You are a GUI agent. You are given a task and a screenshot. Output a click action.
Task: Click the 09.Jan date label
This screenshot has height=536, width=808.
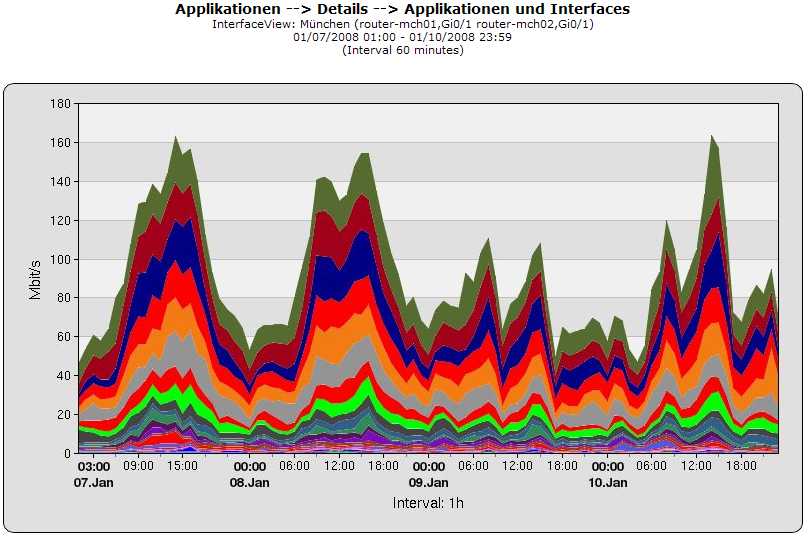point(429,482)
